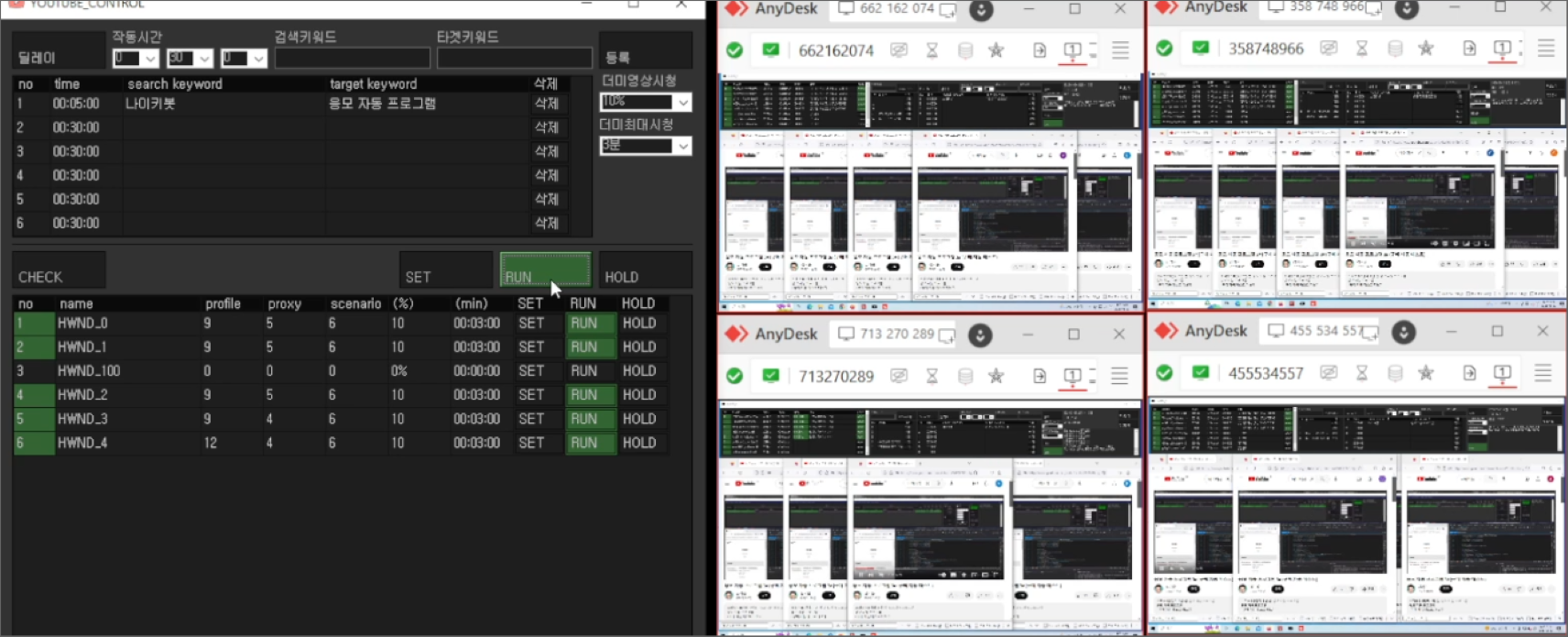Click the hourglass icon in AnyDesk 455534557
Screen dimensions: 1568x637
1362,373
